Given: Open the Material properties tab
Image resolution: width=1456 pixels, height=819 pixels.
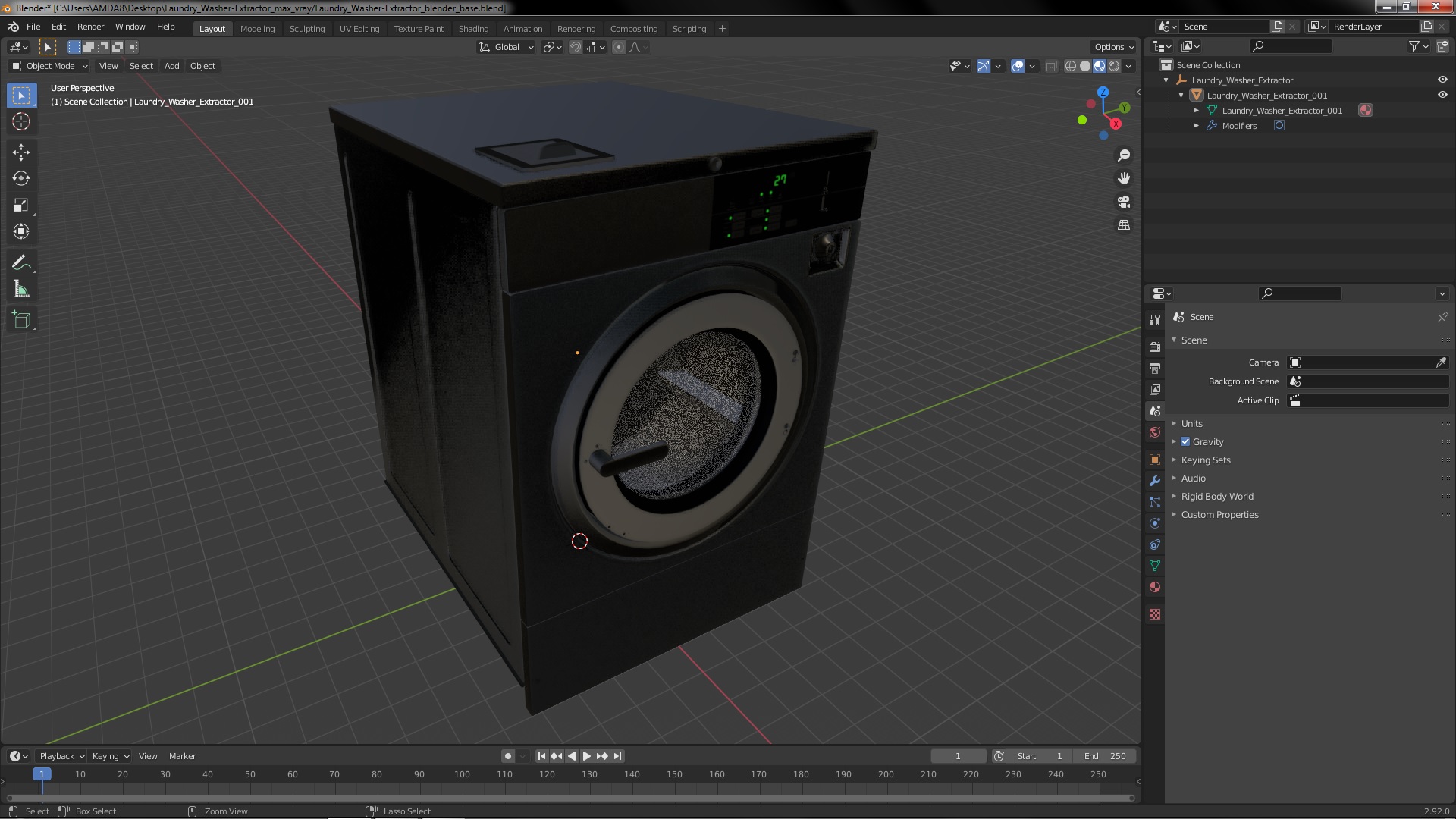Looking at the screenshot, I should point(1154,587).
